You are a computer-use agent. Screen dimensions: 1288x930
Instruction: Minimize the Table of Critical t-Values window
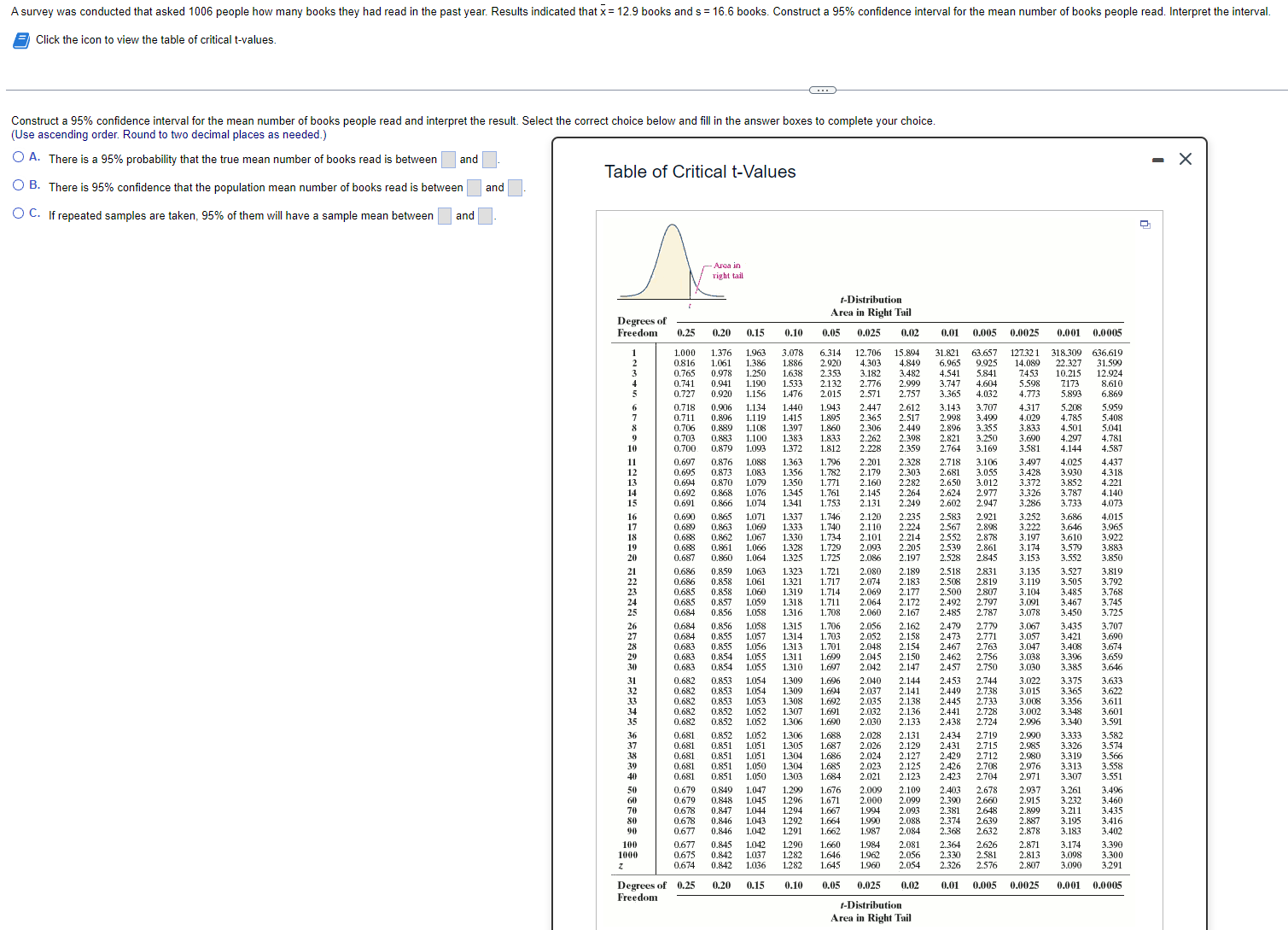click(x=1157, y=159)
